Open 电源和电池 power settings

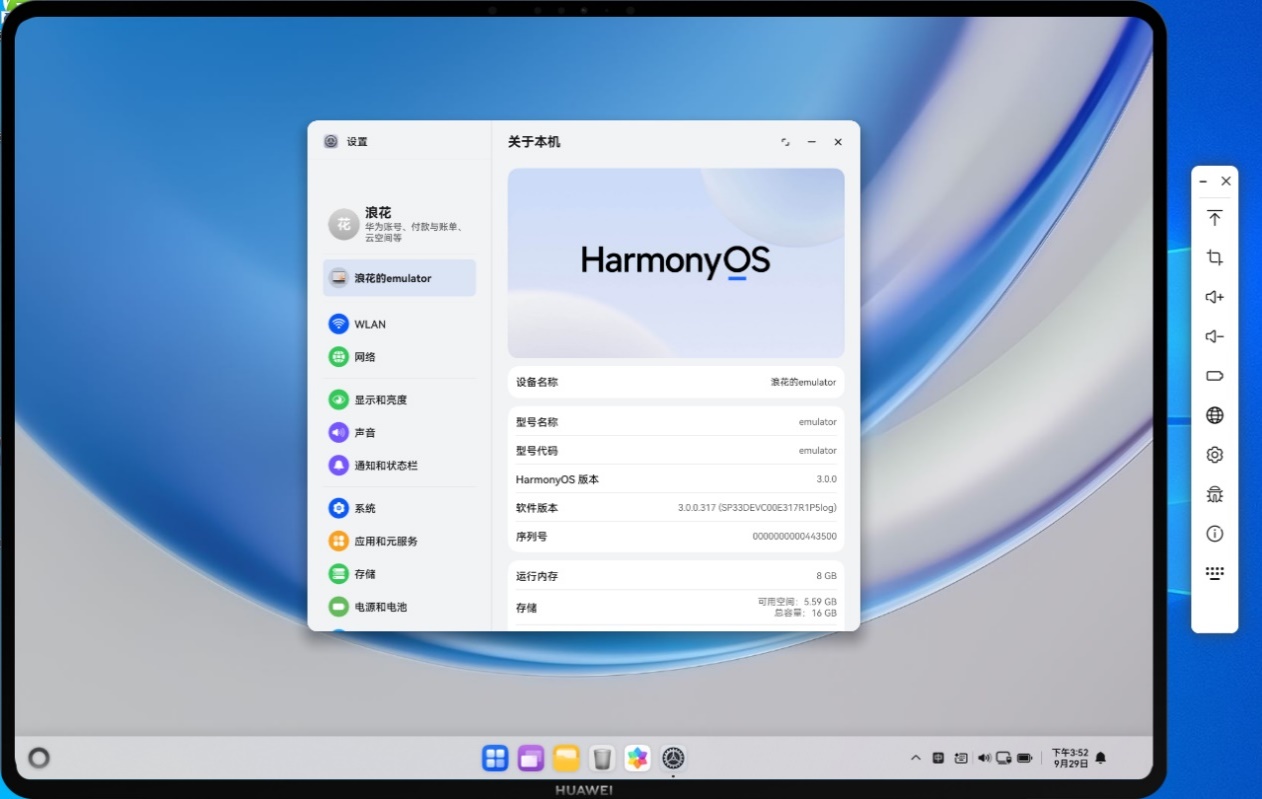399,607
